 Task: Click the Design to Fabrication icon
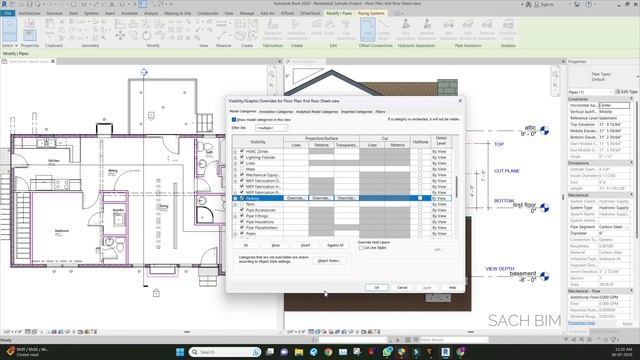coord(273,29)
